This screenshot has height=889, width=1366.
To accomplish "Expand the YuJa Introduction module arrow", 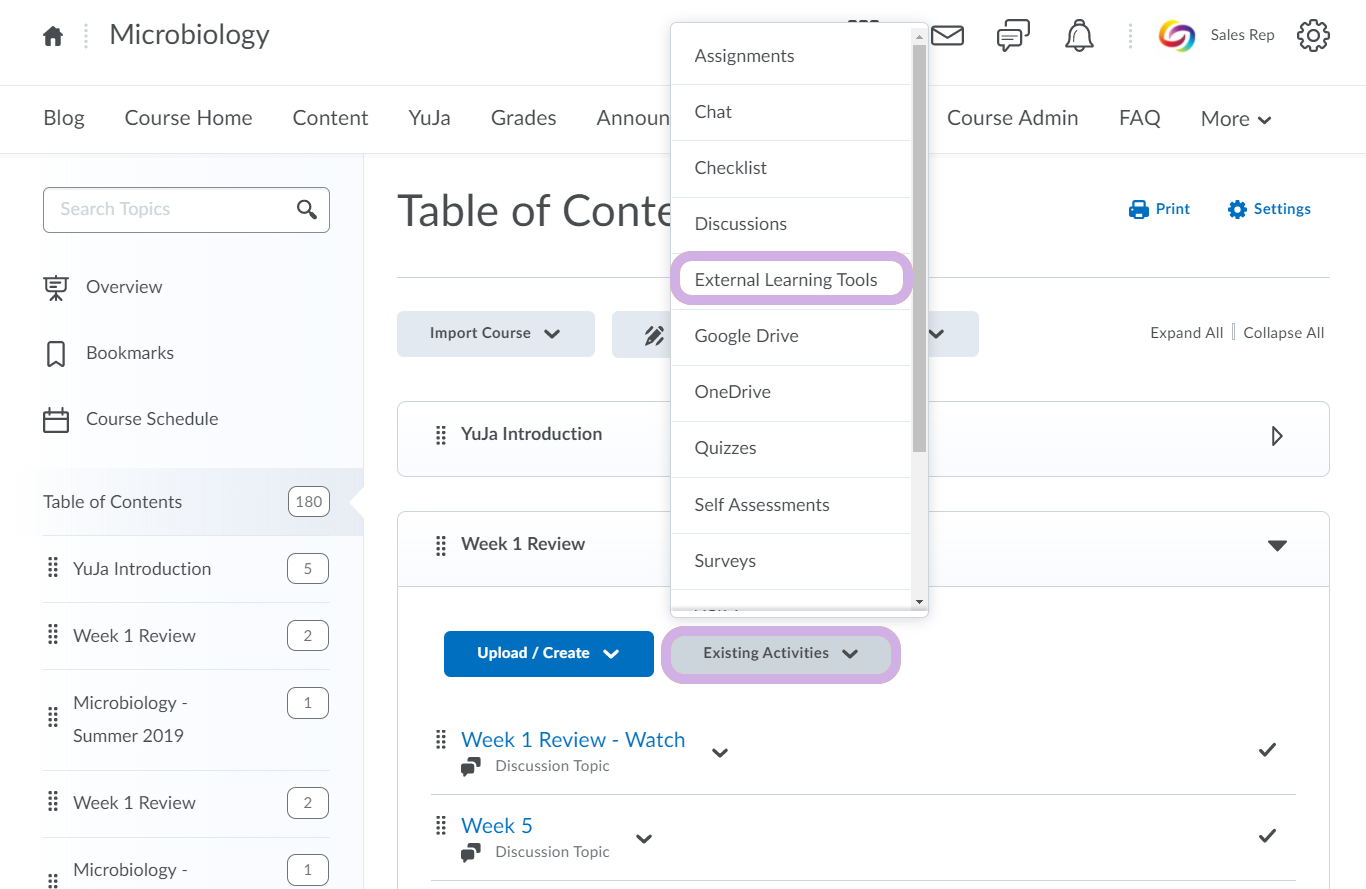I will [x=1277, y=436].
